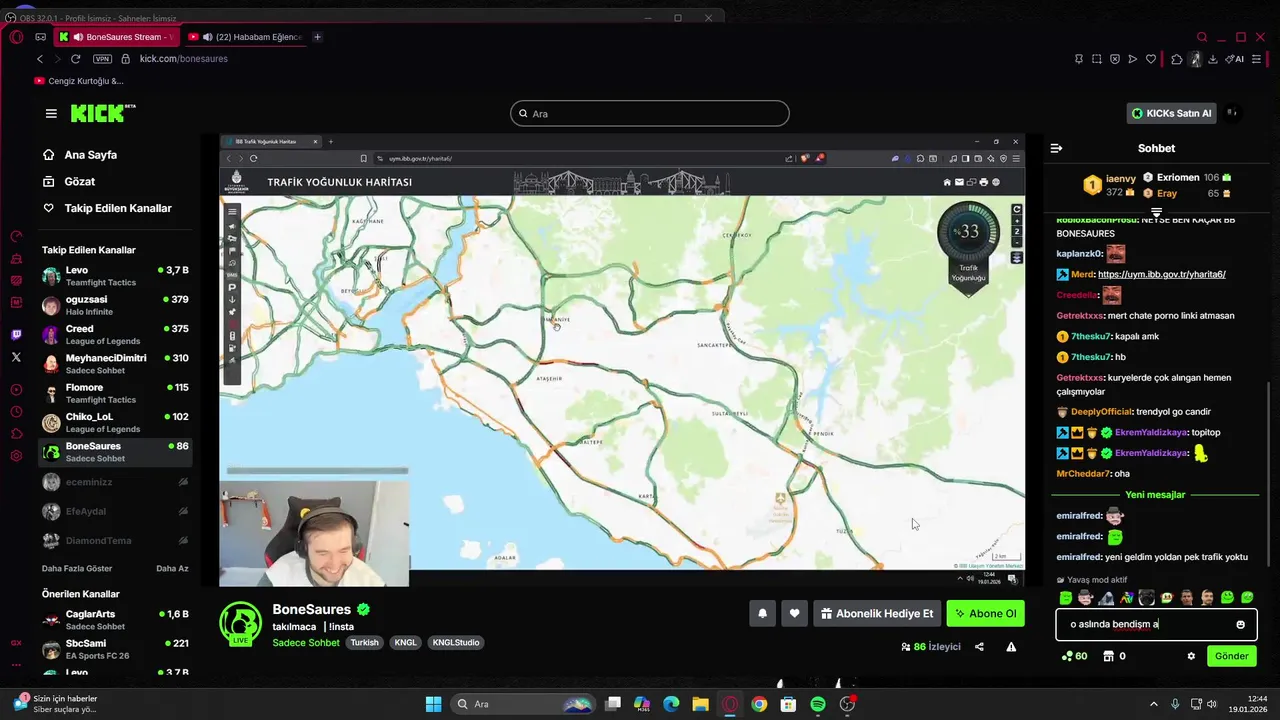Image resolution: width=1280 pixels, height=720 pixels.
Task: Expand the list with Daha Fazla Göster
Action: pos(79,568)
